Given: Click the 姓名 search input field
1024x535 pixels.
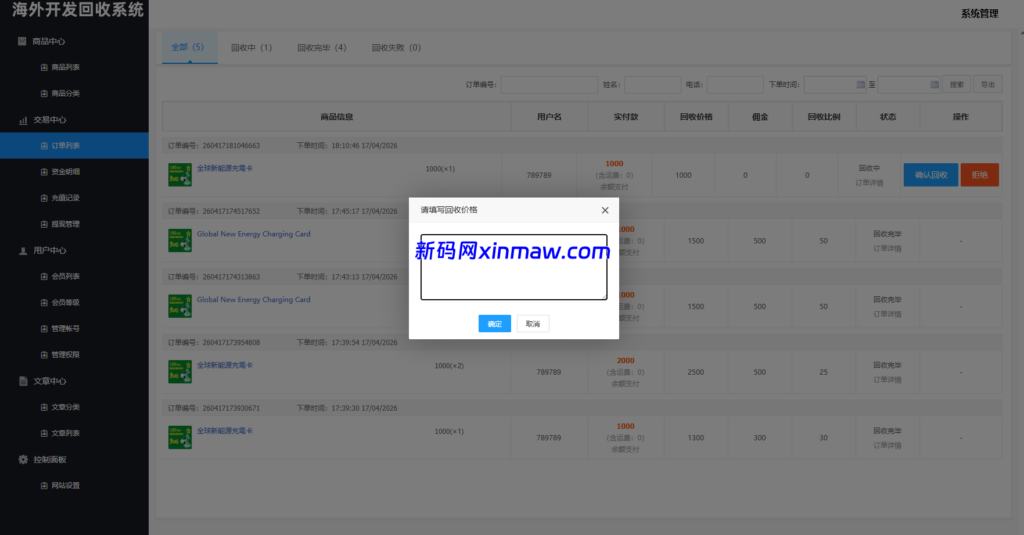Looking at the screenshot, I should click(652, 85).
